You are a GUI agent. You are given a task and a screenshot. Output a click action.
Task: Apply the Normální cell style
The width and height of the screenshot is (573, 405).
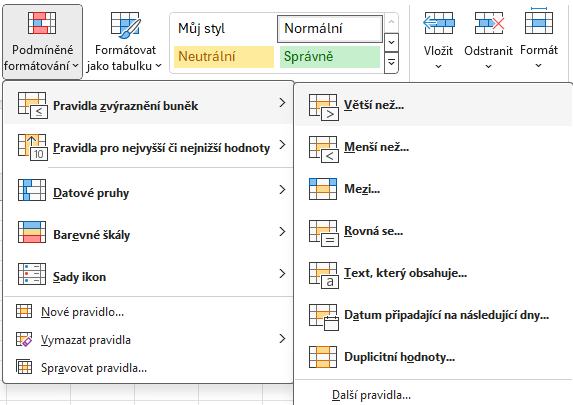[330, 28]
